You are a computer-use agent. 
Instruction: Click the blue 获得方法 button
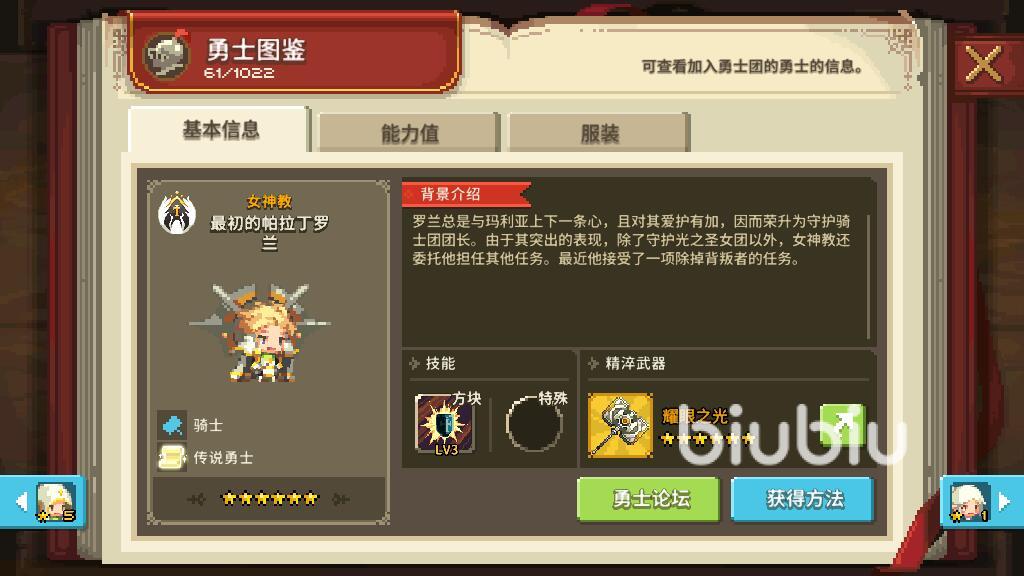[x=803, y=500]
